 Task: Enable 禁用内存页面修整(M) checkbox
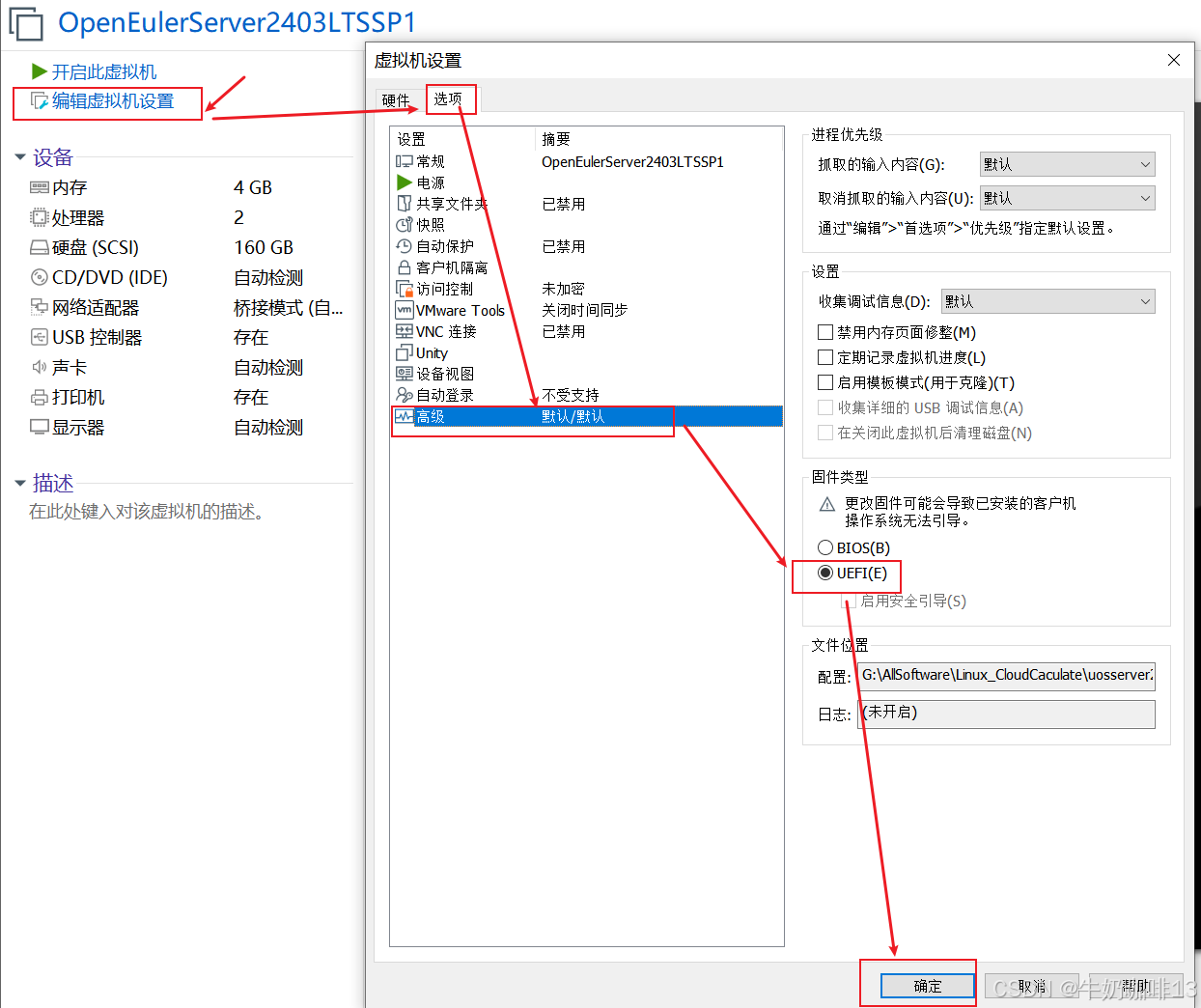[x=825, y=332]
